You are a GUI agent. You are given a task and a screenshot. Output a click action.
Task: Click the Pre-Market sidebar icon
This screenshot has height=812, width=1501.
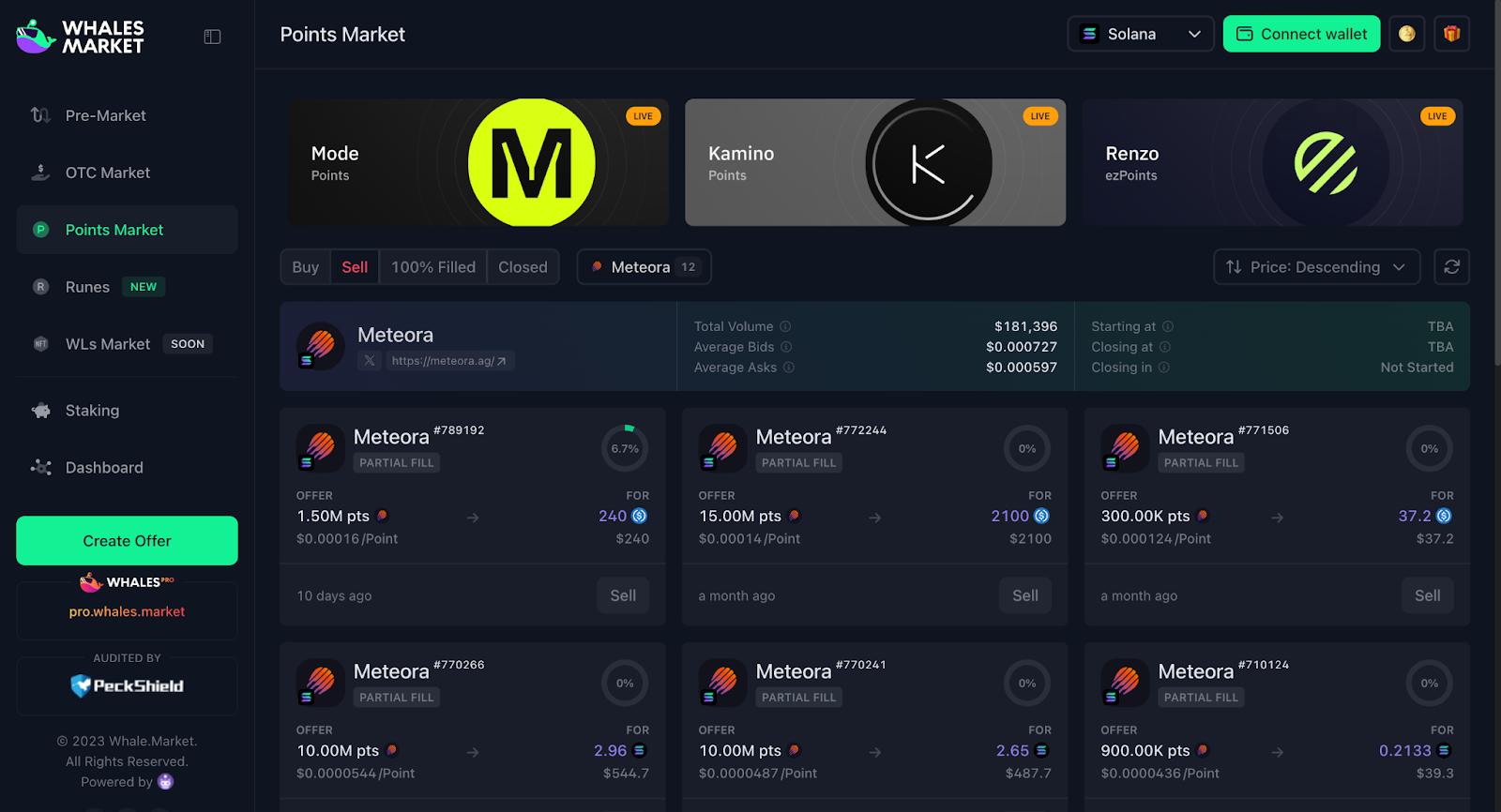[x=40, y=115]
